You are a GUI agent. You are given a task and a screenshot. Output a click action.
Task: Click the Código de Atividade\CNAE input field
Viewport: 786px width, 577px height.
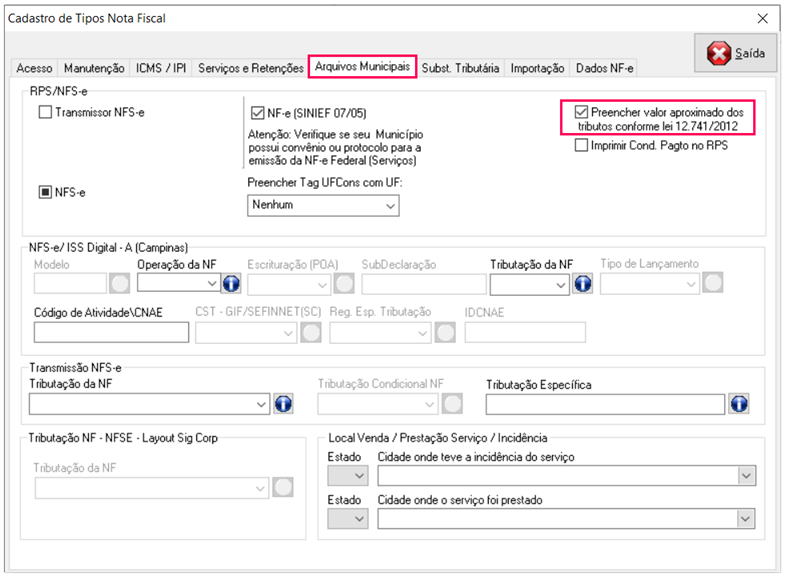click(111, 333)
